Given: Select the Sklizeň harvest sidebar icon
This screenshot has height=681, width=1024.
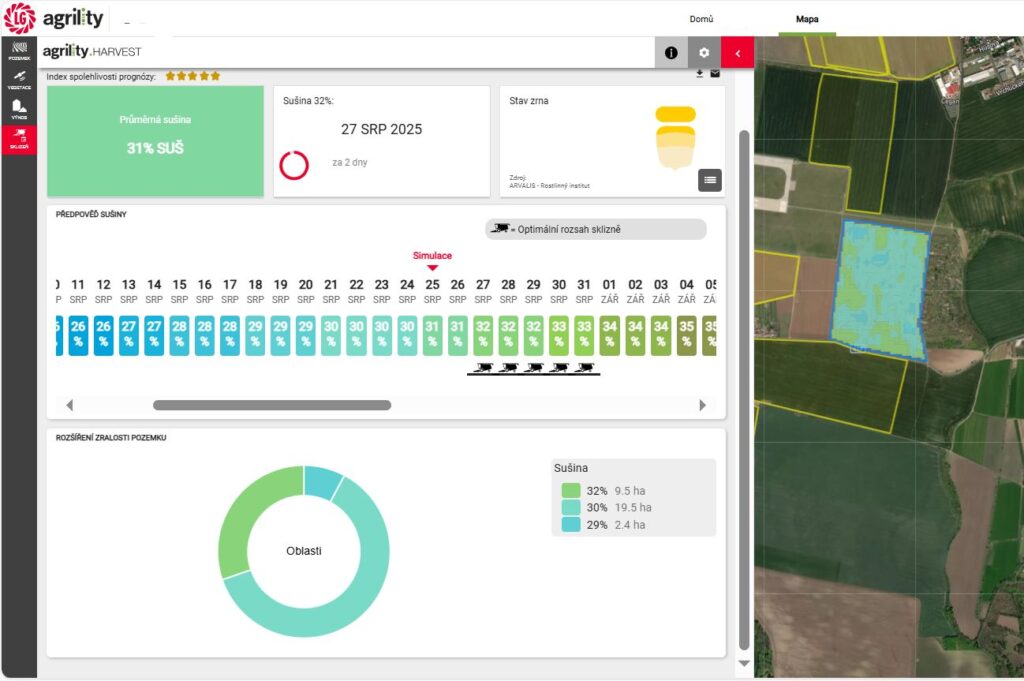Looking at the screenshot, I should tap(18, 140).
